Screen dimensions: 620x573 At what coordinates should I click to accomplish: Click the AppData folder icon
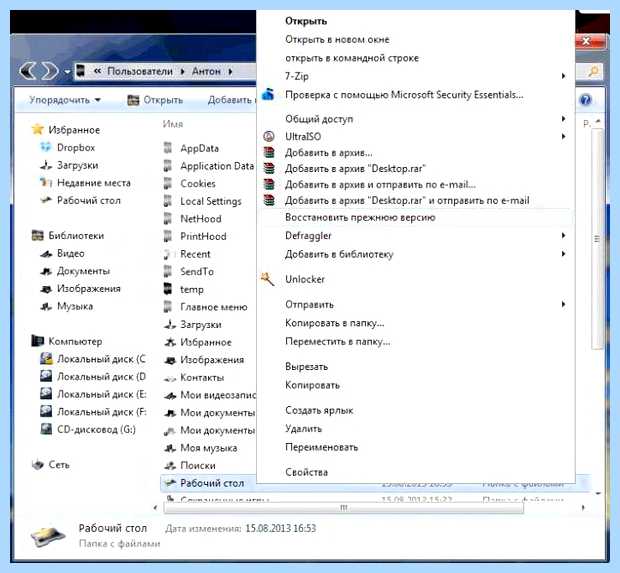click(x=168, y=148)
